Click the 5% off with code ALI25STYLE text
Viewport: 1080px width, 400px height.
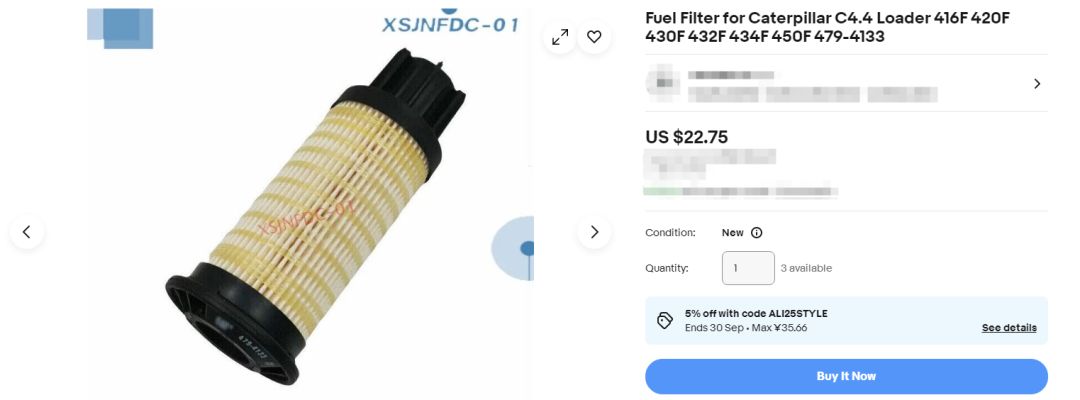point(756,314)
